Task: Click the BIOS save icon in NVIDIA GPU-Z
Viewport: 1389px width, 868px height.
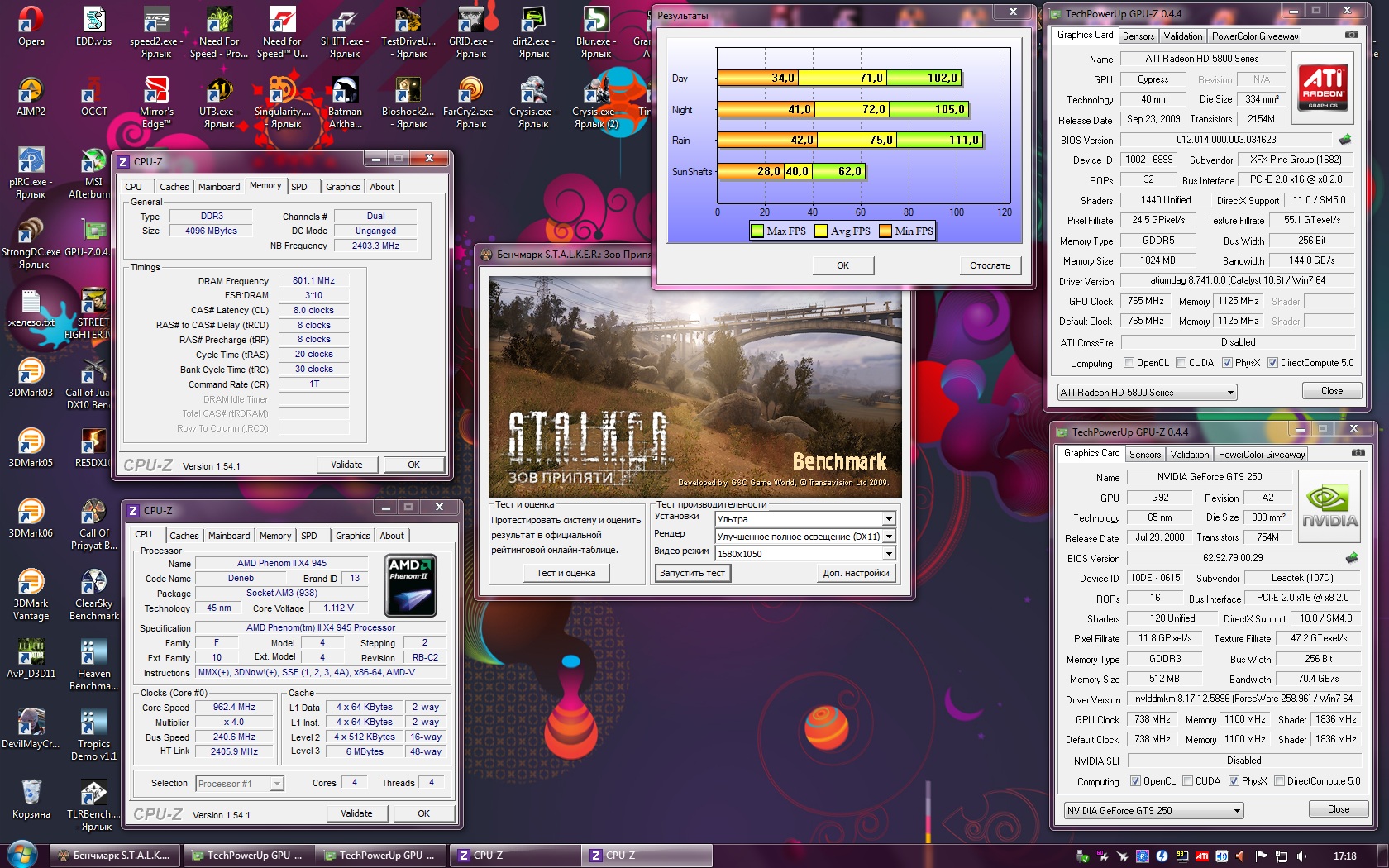Action: (x=1352, y=558)
